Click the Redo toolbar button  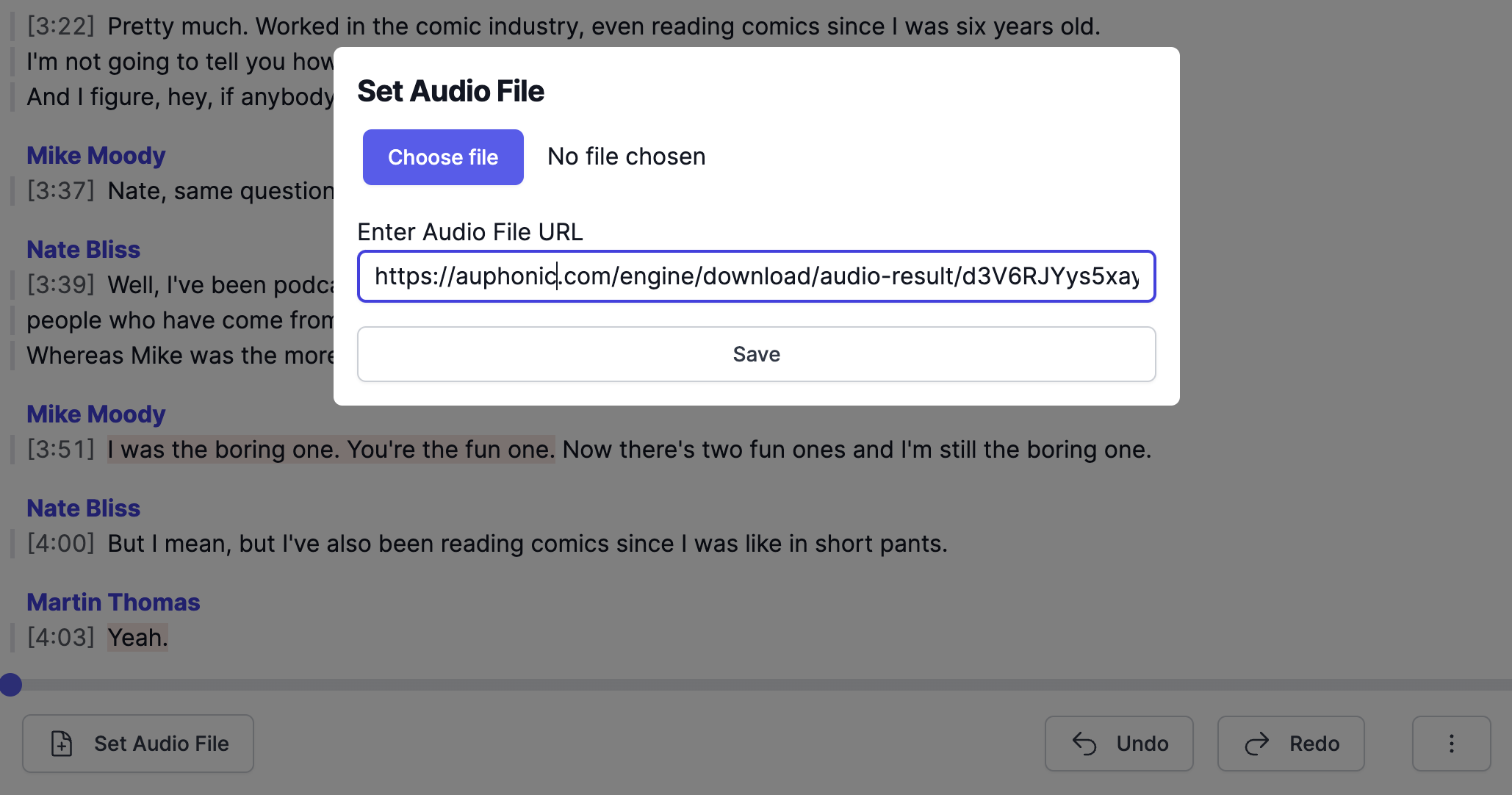(x=1291, y=743)
